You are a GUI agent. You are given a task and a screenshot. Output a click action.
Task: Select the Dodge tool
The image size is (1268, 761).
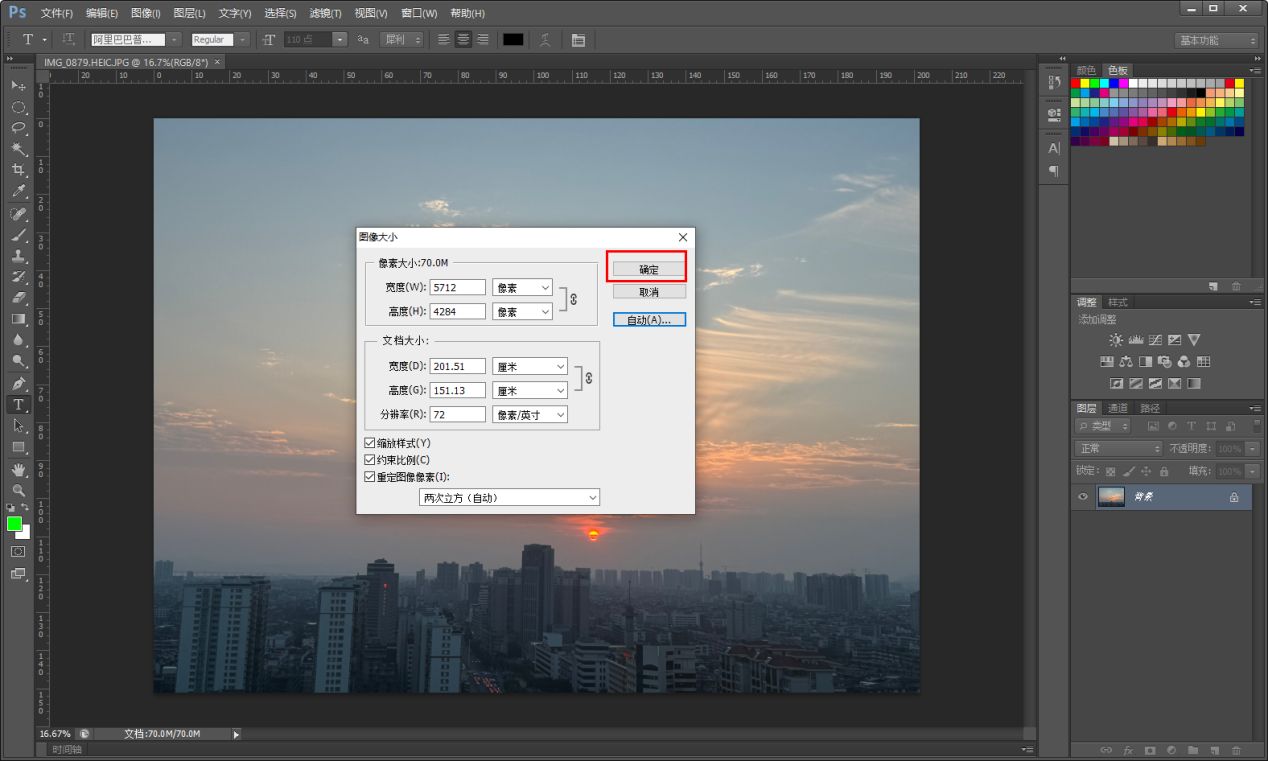click(x=18, y=361)
